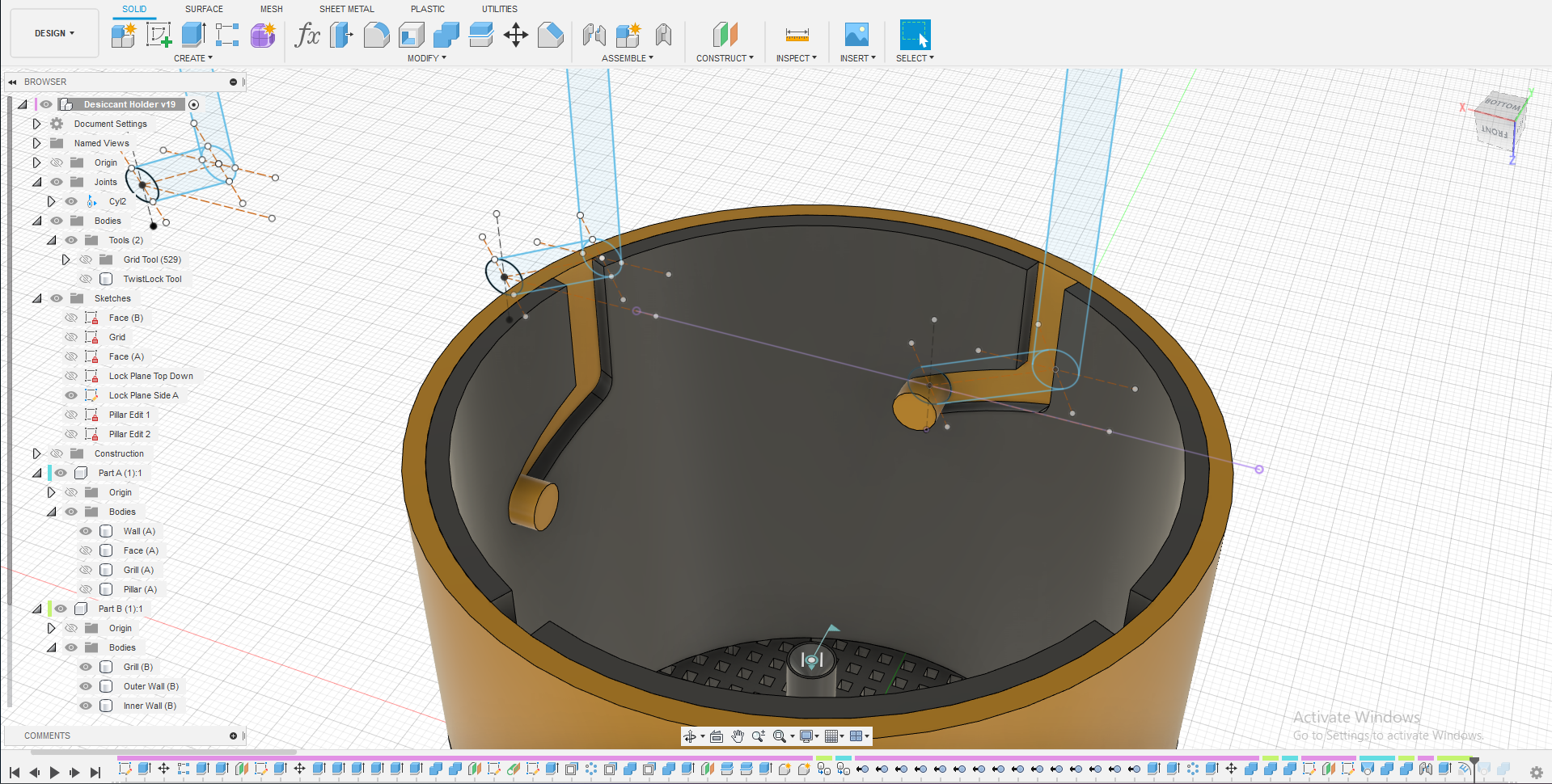Open the Measure inspect tool
1552x784 pixels.
[796, 35]
